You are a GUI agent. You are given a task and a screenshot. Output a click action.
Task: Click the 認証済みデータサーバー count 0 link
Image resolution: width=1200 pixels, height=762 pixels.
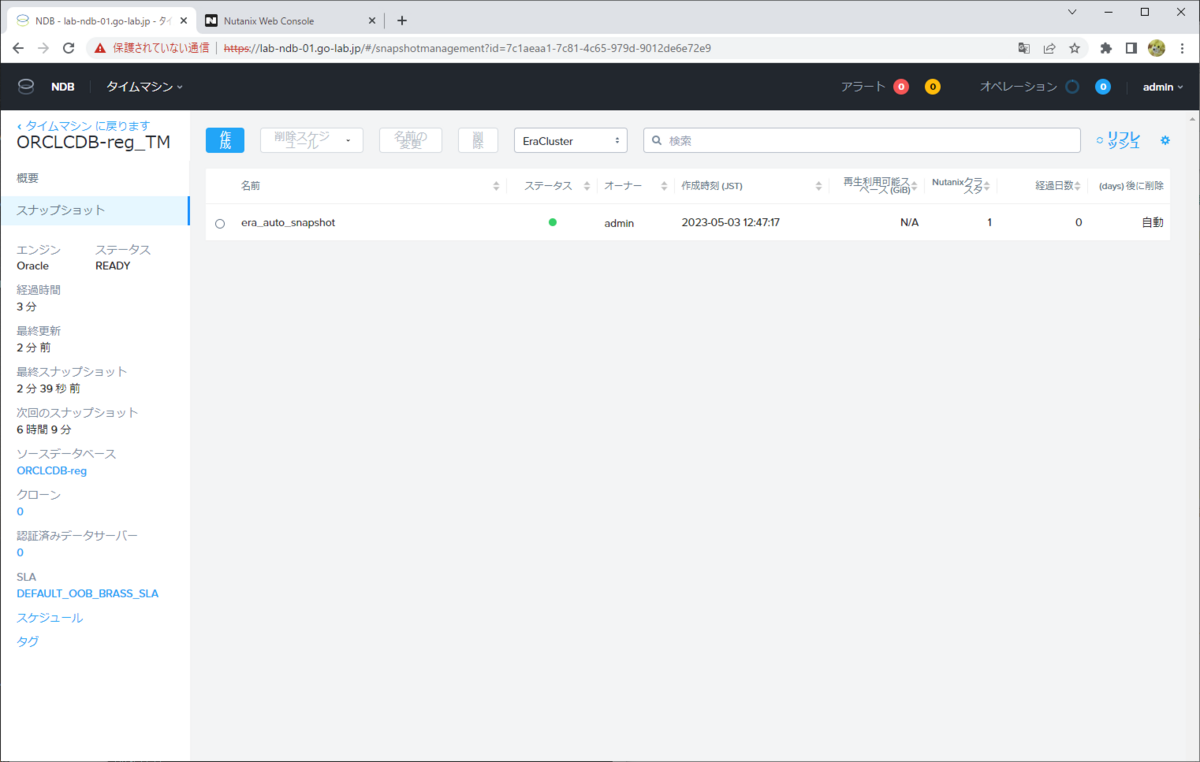click(20, 552)
